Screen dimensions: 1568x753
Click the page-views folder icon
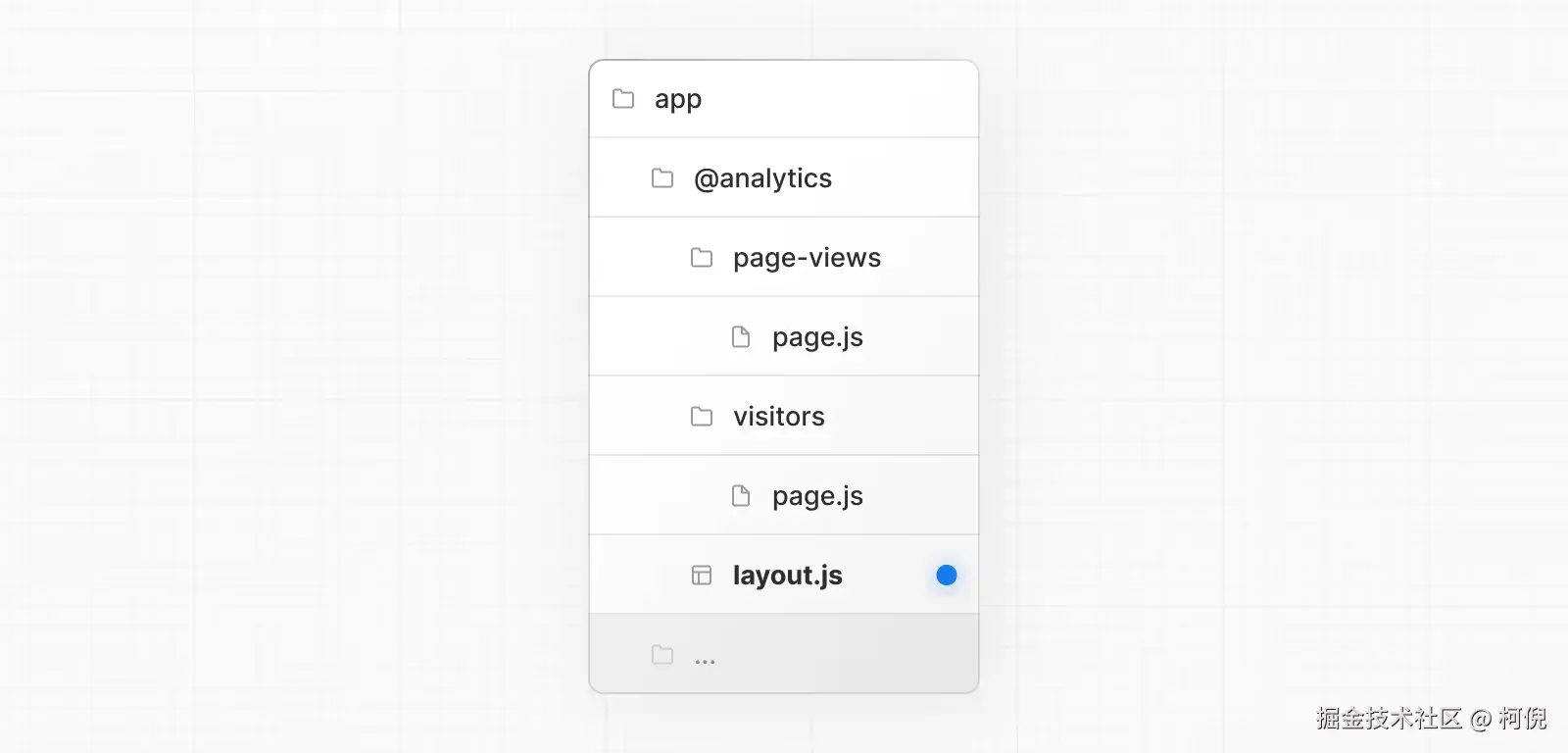(x=702, y=258)
